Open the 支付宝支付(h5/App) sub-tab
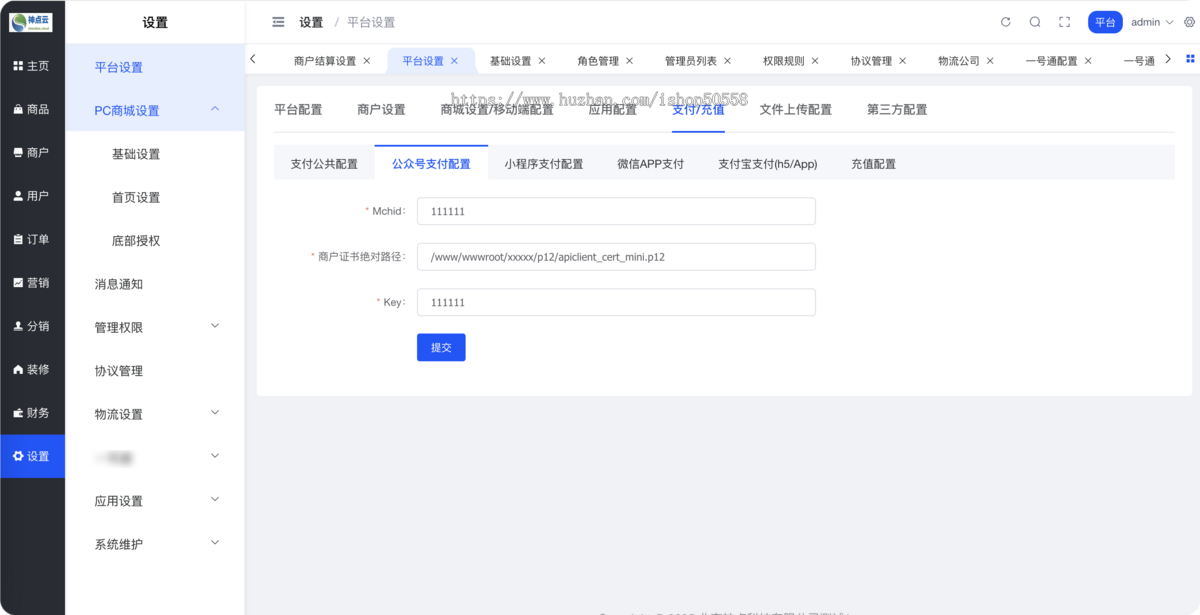Image resolution: width=1200 pixels, height=615 pixels. point(768,164)
